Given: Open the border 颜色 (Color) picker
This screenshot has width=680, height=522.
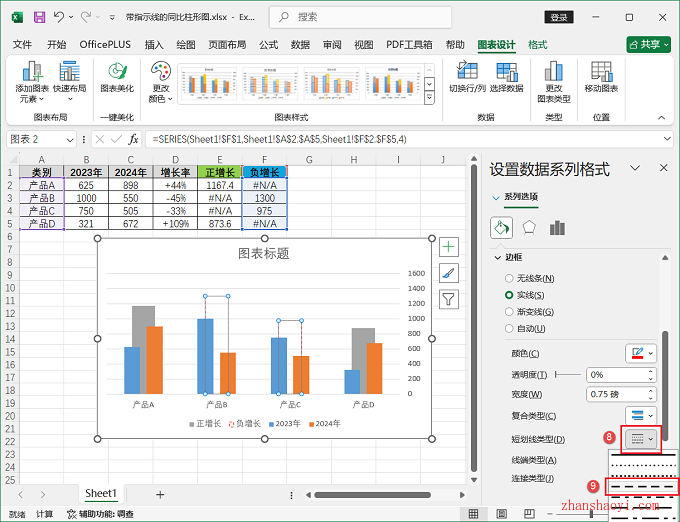Looking at the screenshot, I should click(x=640, y=353).
